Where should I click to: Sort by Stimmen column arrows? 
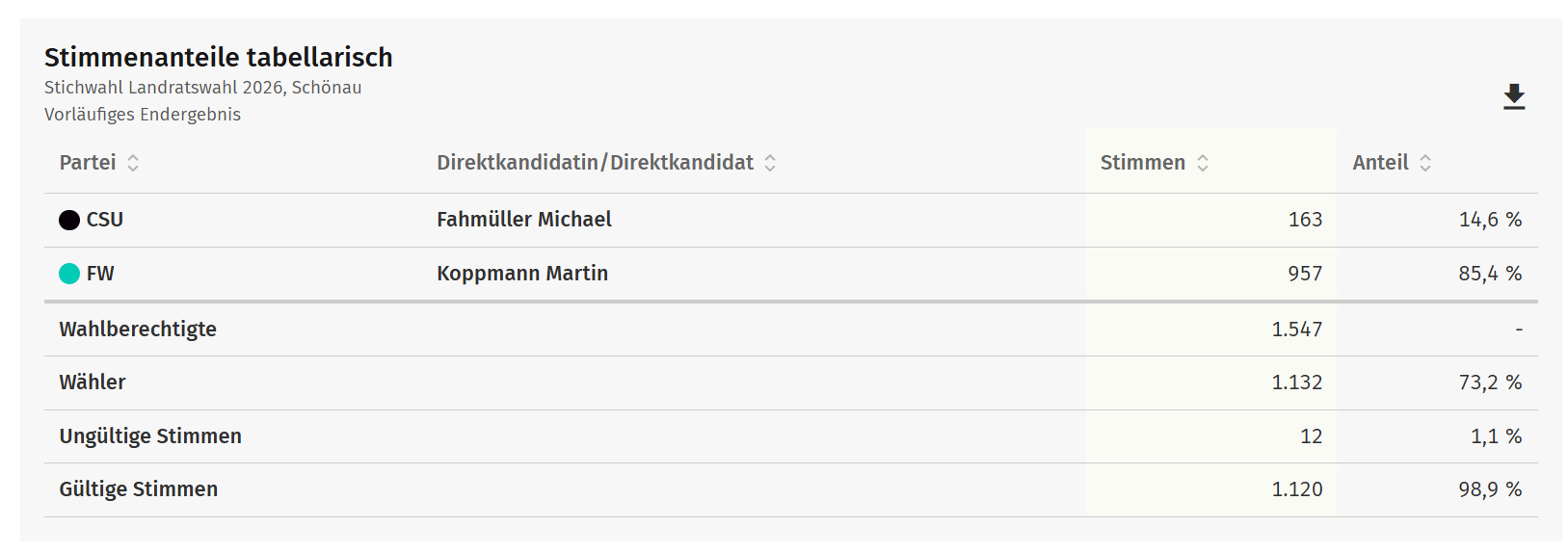pyautogui.click(x=1203, y=163)
